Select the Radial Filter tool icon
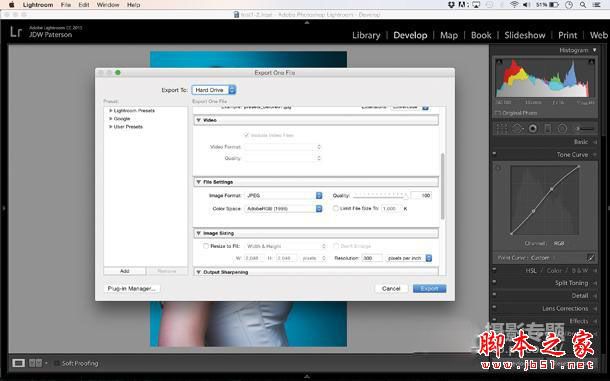The width and height of the screenshot is (610, 381). click(x=562, y=128)
